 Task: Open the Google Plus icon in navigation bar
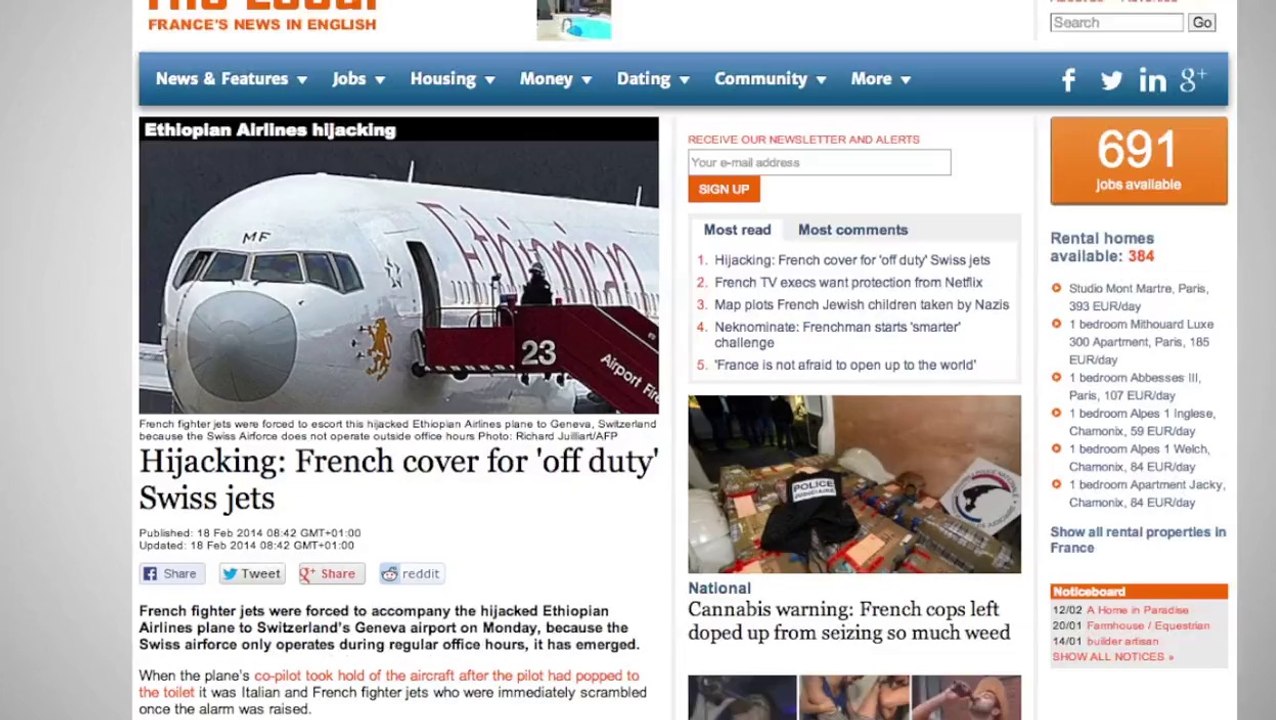[1193, 80]
